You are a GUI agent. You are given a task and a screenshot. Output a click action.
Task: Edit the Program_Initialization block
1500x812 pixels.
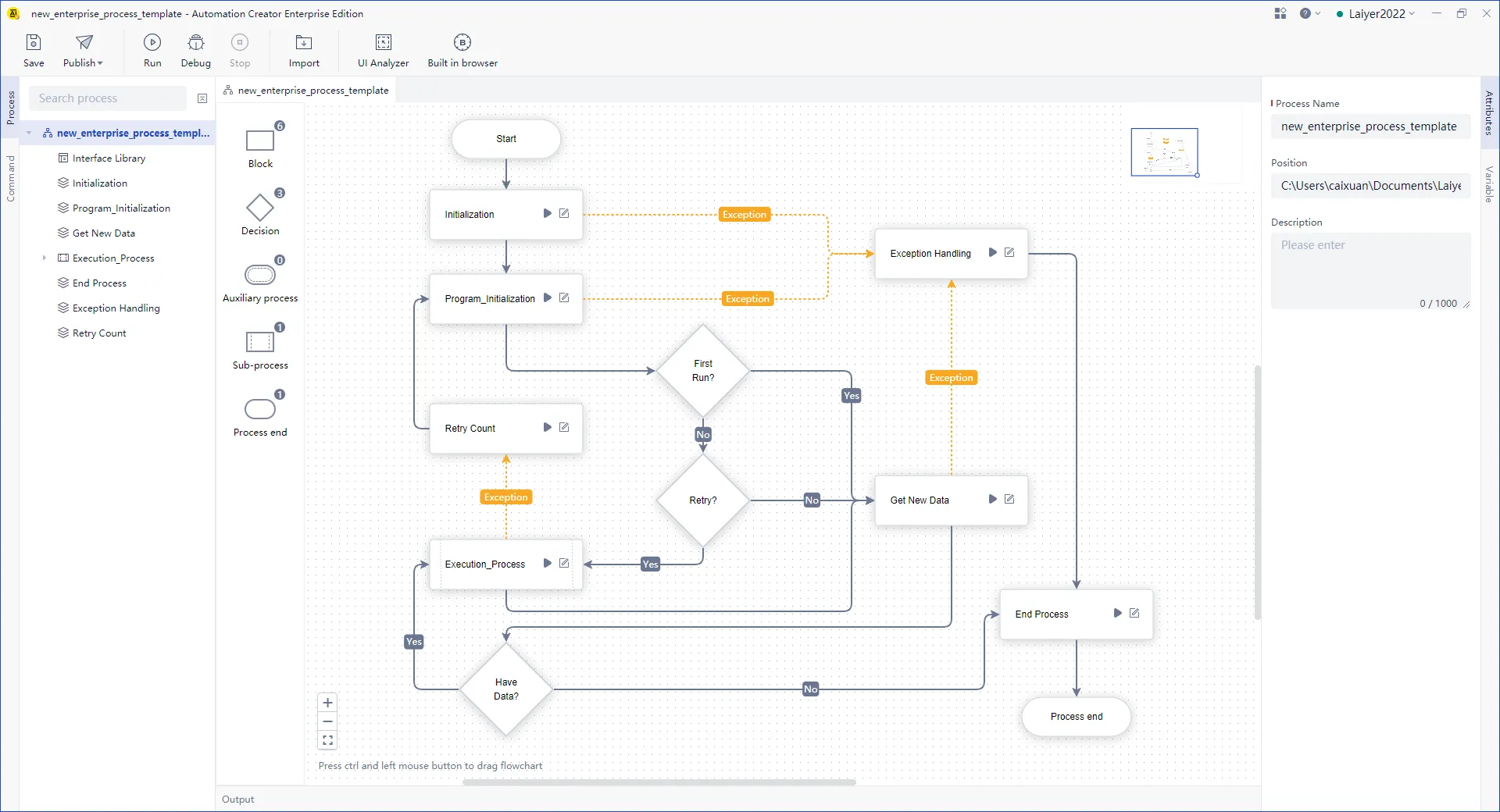(564, 297)
